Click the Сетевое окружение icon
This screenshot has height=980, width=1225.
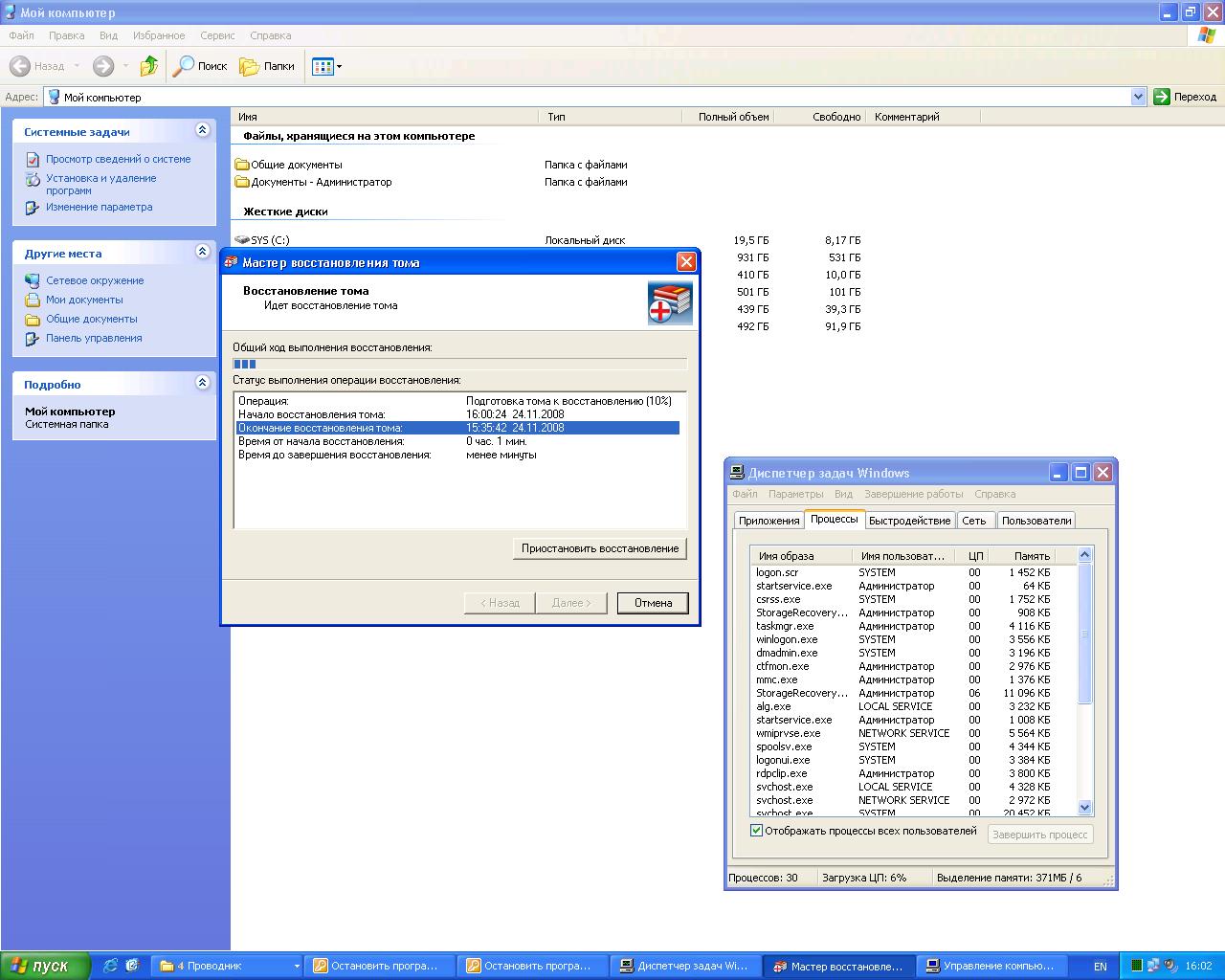(x=33, y=280)
